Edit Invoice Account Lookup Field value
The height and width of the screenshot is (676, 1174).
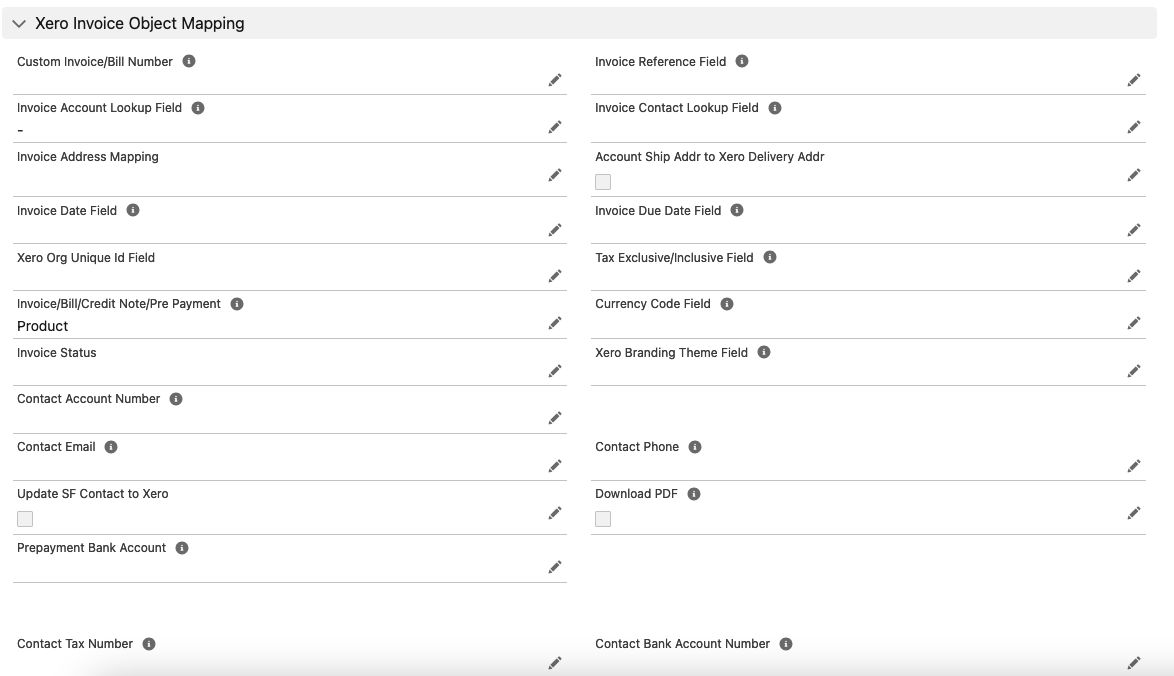point(554,127)
